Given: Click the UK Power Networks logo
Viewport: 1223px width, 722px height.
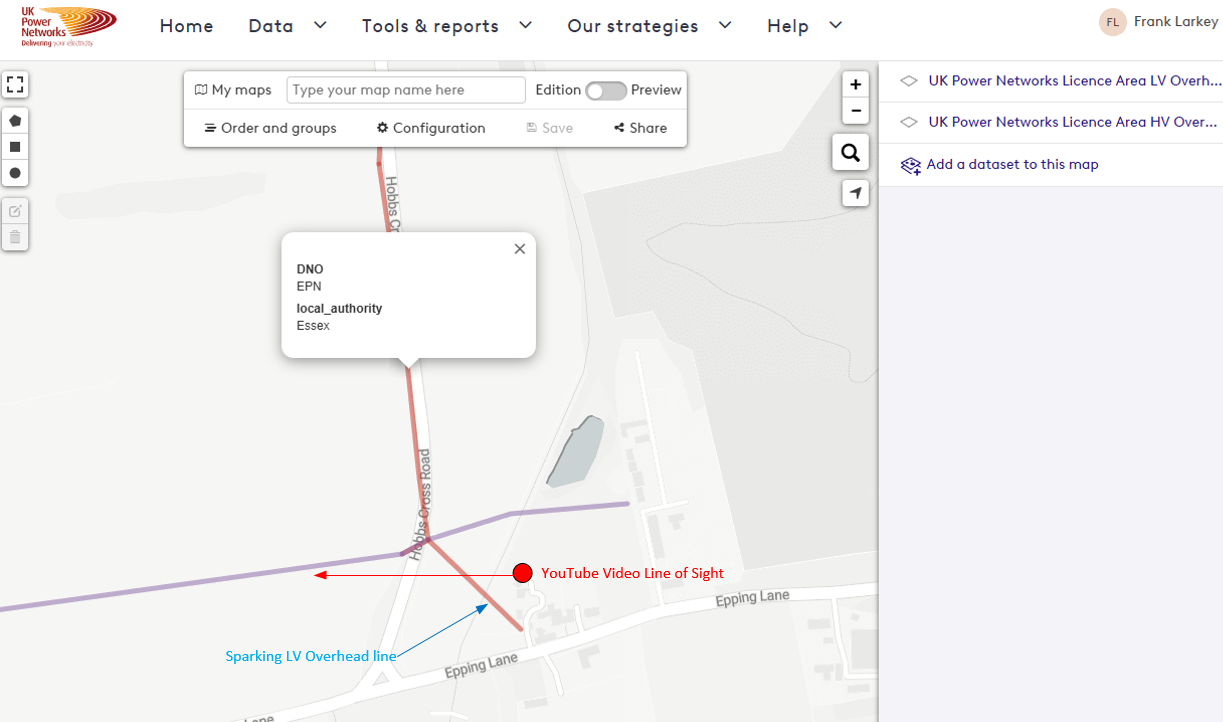Looking at the screenshot, I should pos(68,25).
